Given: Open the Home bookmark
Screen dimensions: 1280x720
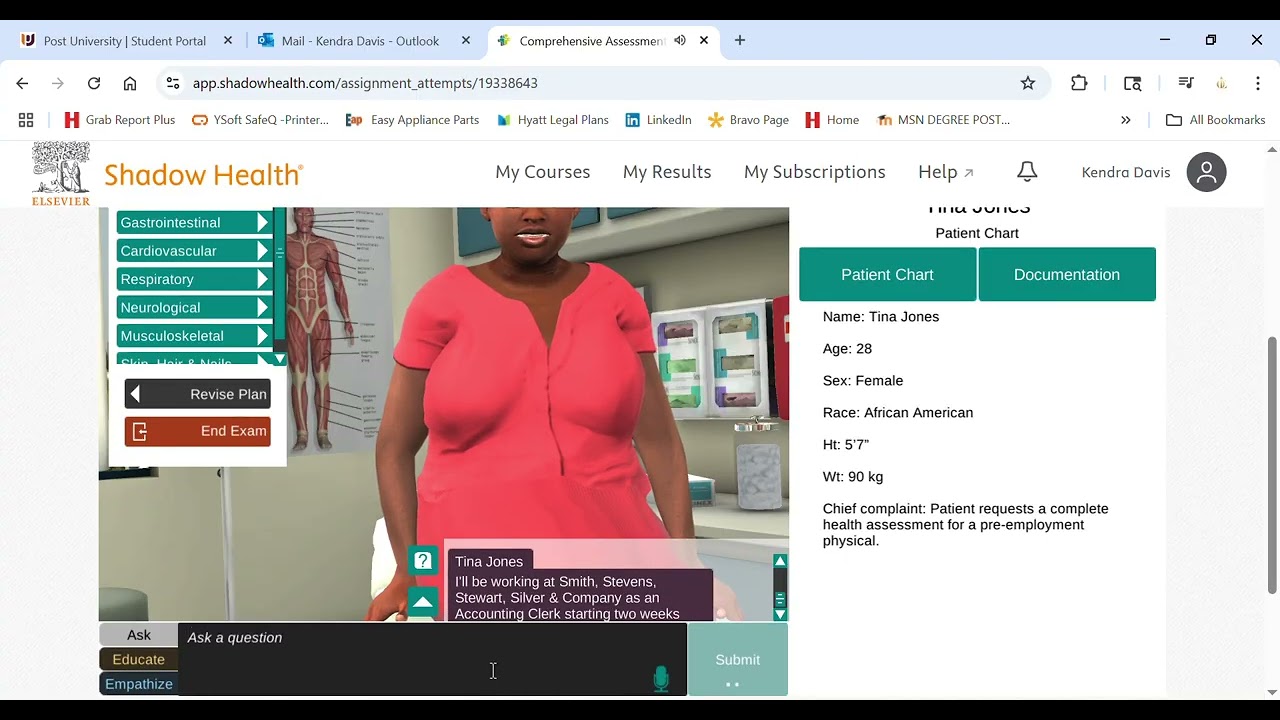Looking at the screenshot, I should 832,120.
